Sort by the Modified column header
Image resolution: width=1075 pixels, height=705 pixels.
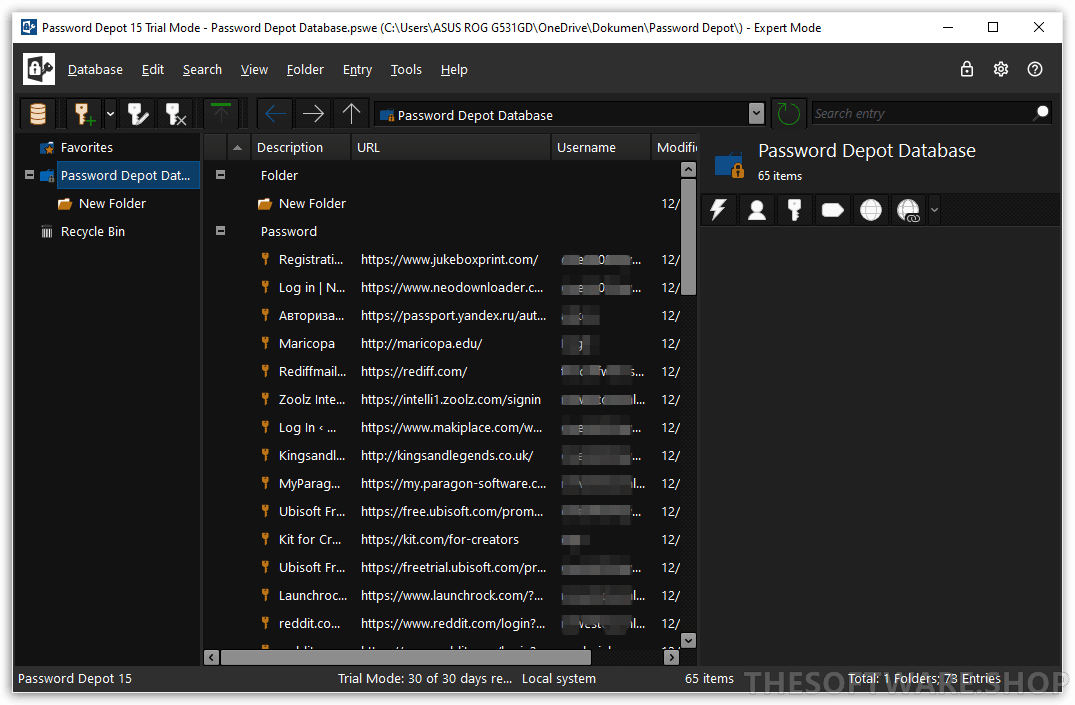click(x=675, y=147)
